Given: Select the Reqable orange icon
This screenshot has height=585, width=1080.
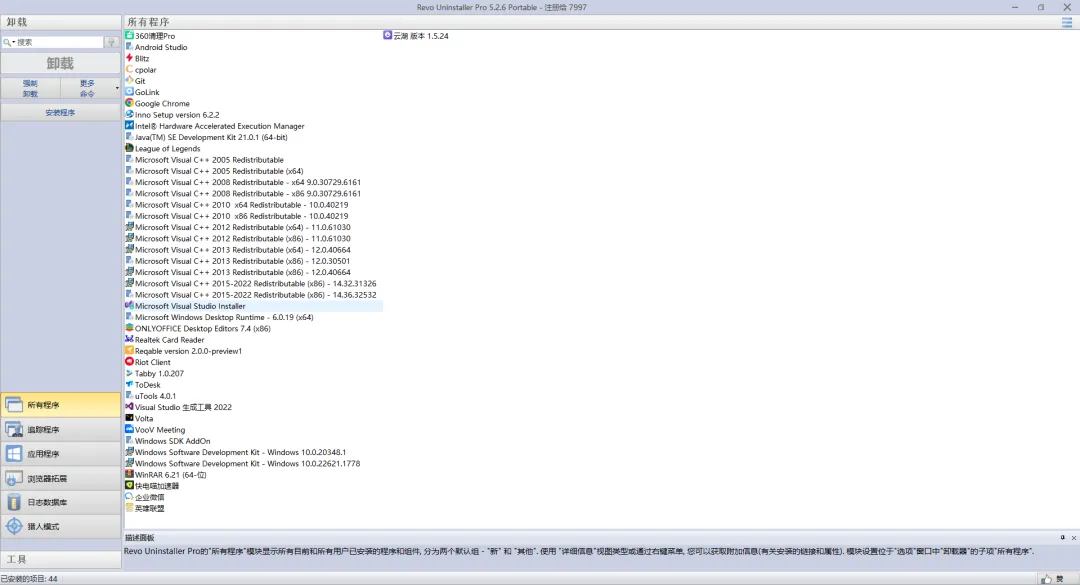Looking at the screenshot, I should point(129,350).
